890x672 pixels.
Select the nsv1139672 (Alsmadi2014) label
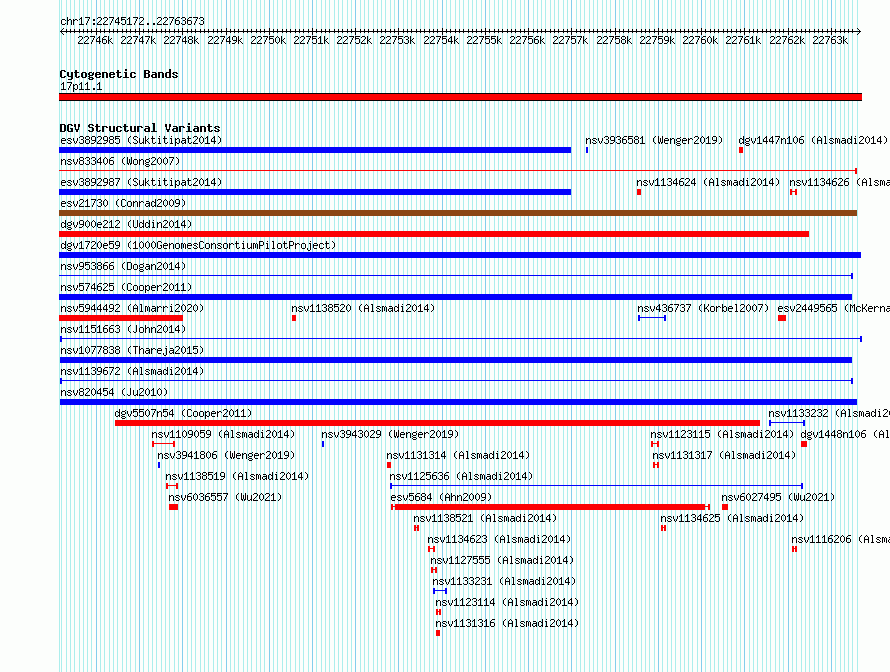point(132,371)
